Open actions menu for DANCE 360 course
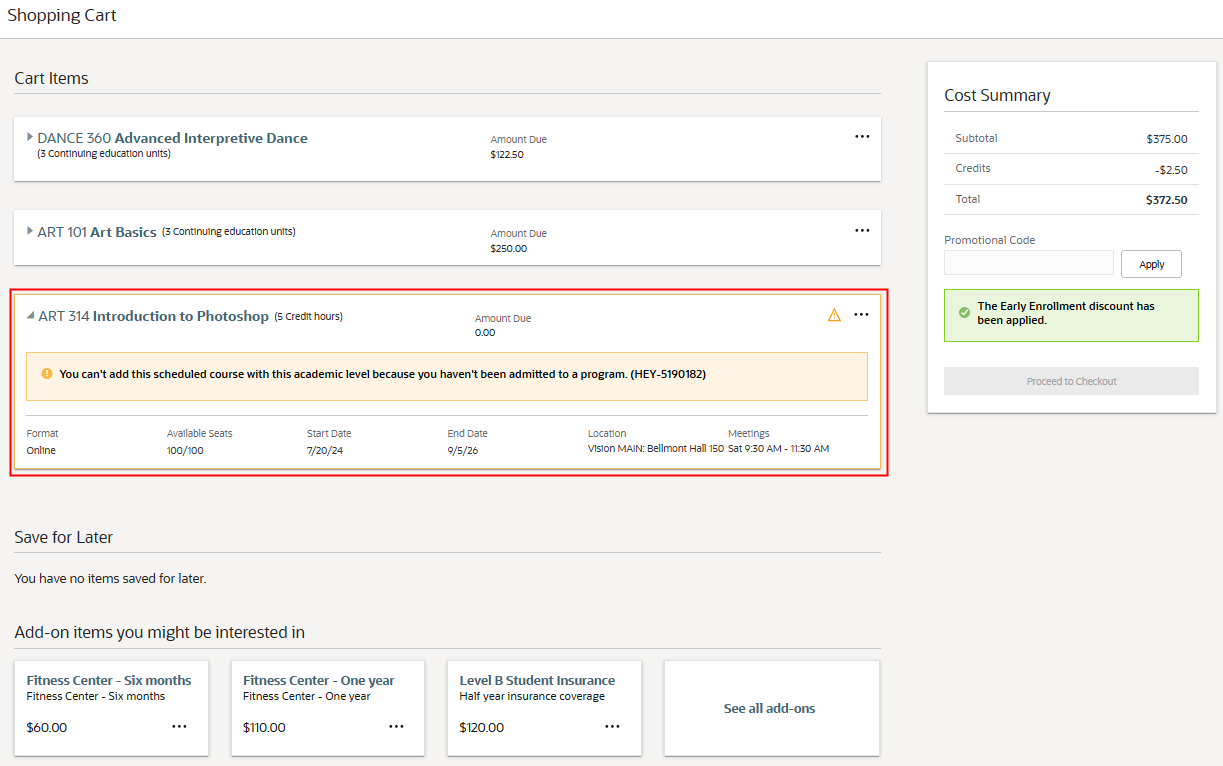1223x766 pixels. (862, 137)
